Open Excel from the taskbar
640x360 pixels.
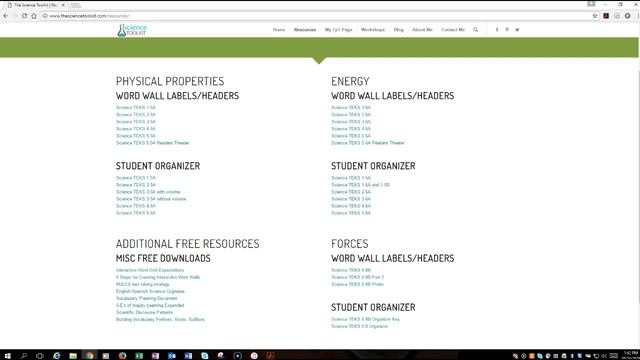click(139, 356)
